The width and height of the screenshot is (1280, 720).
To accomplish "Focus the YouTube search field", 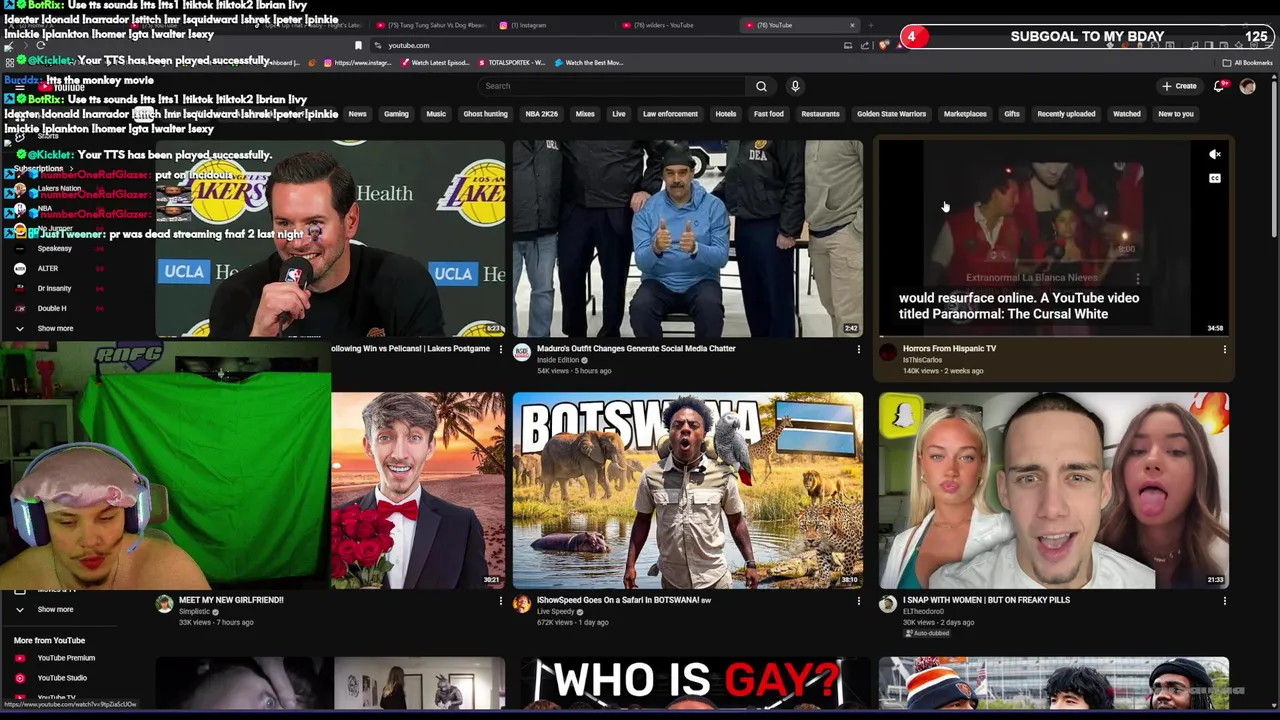I will pos(612,86).
